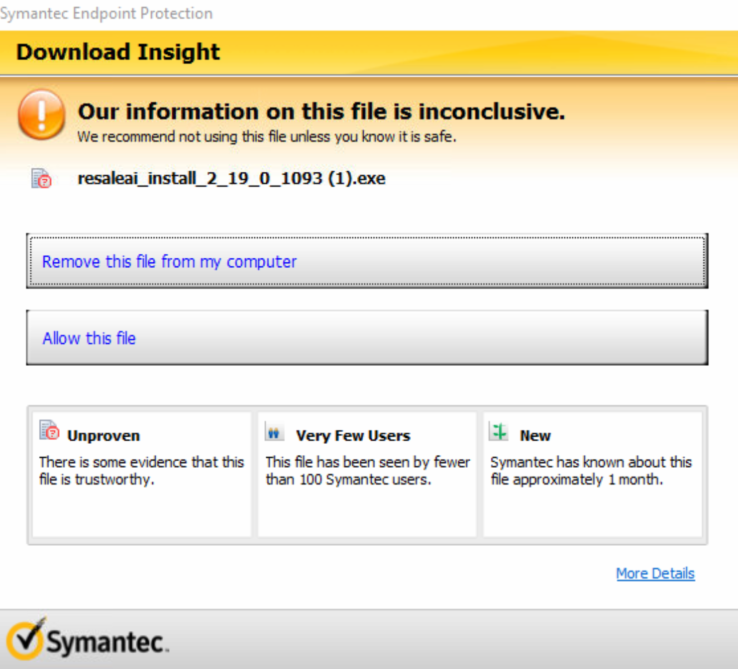Click the Symantec Endpoint Protection window title
The image size is (738, 669).
tap(106, 13)
